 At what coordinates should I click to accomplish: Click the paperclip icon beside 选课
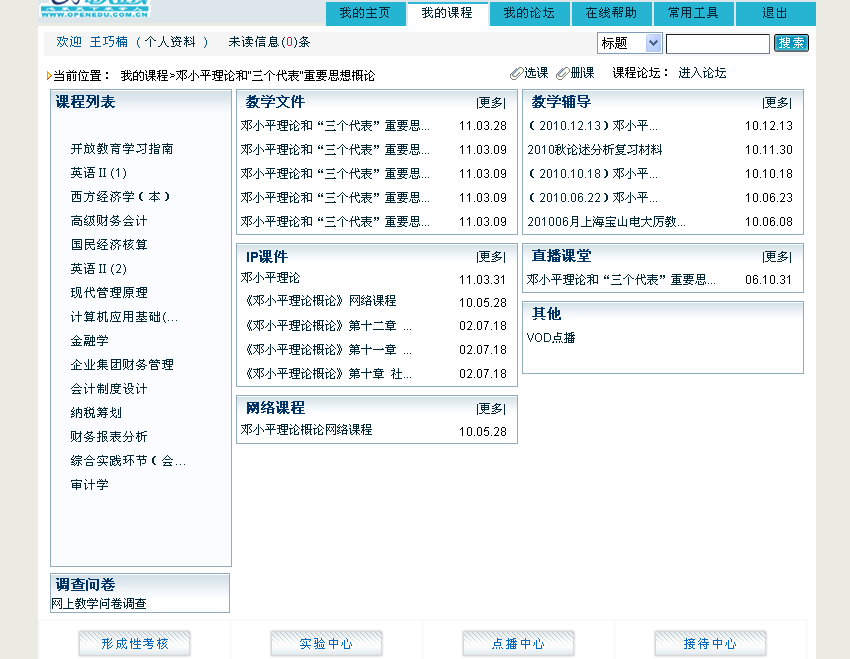click(x=516, y=73)
